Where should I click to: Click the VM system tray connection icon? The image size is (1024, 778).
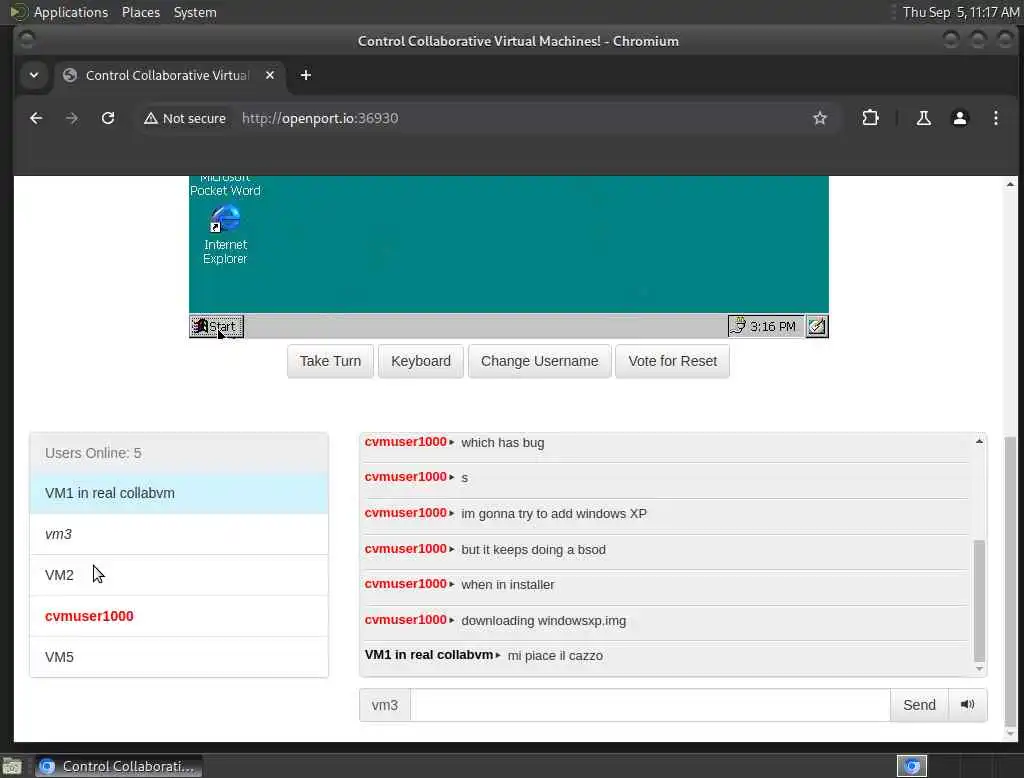click(738, 325)
